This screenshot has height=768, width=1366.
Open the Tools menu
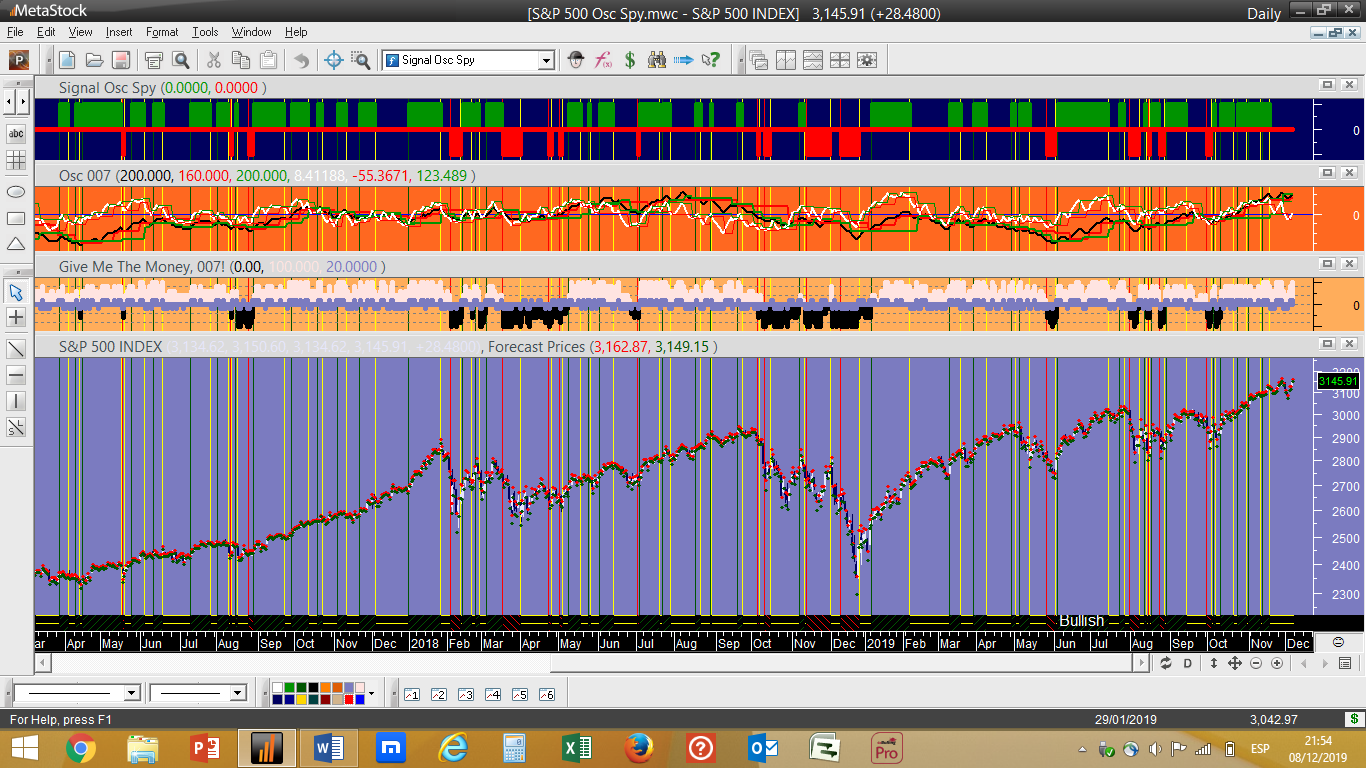tap(205, 32)
